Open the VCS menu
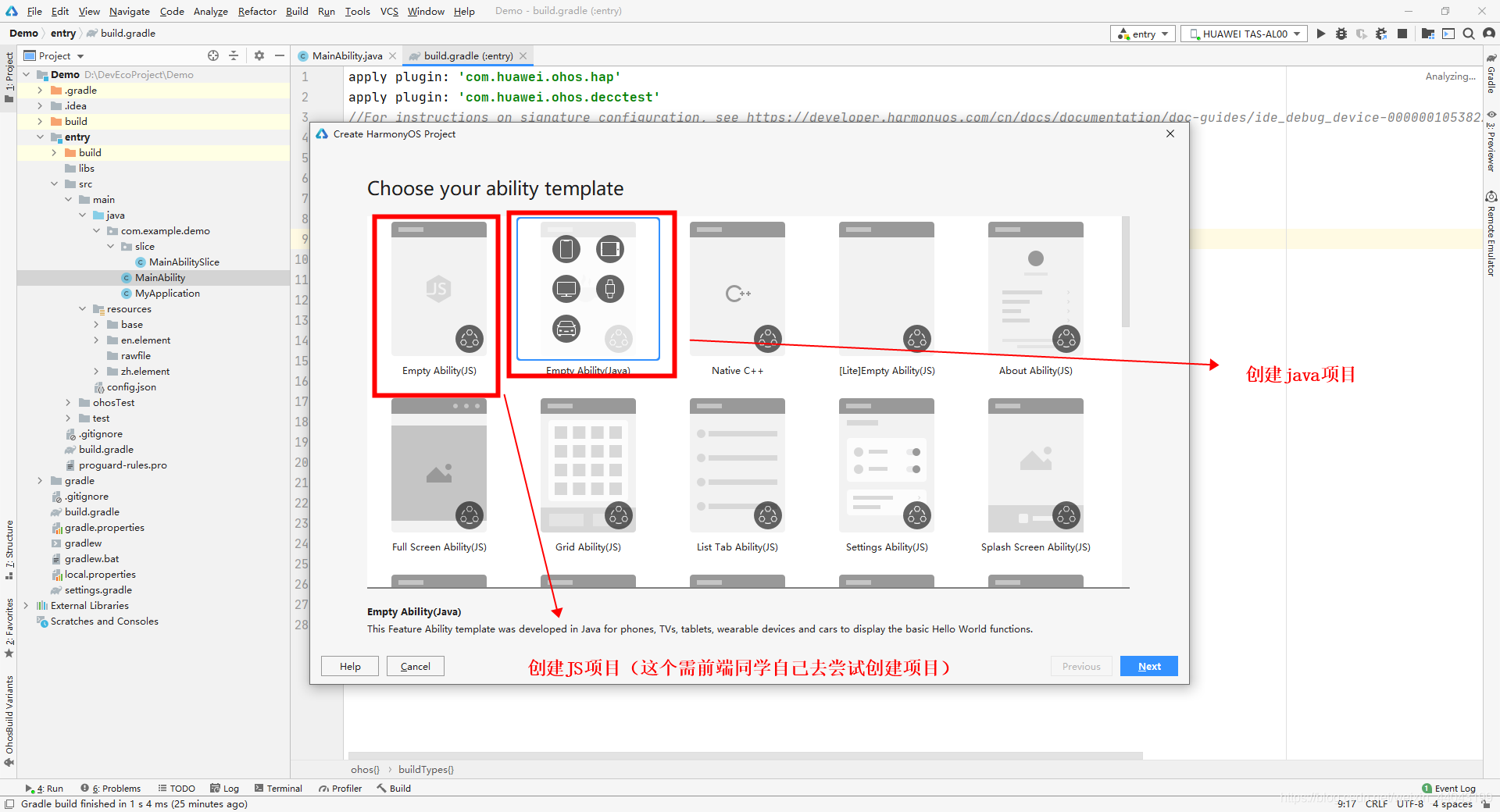Image resolution: width=1500 pixels, height=812 pixels. (x=389, y=11)
